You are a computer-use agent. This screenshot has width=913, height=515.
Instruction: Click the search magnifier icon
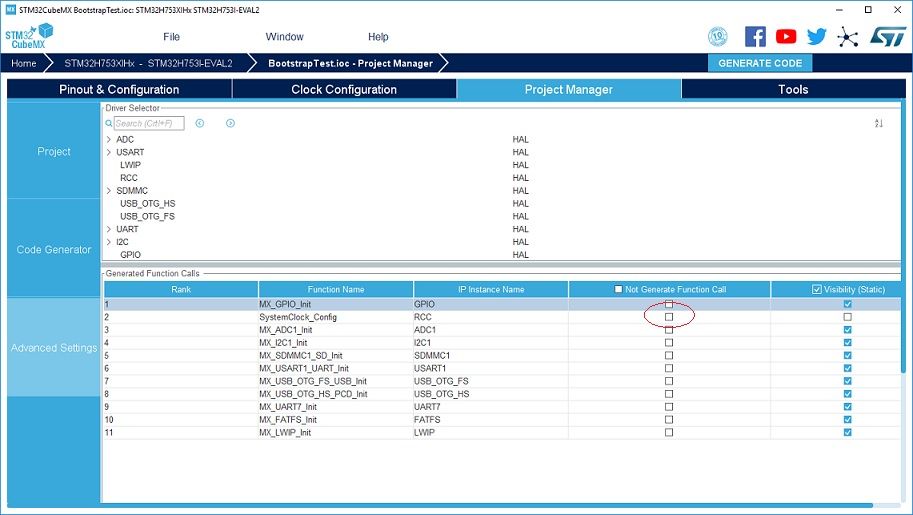(108, 124)
